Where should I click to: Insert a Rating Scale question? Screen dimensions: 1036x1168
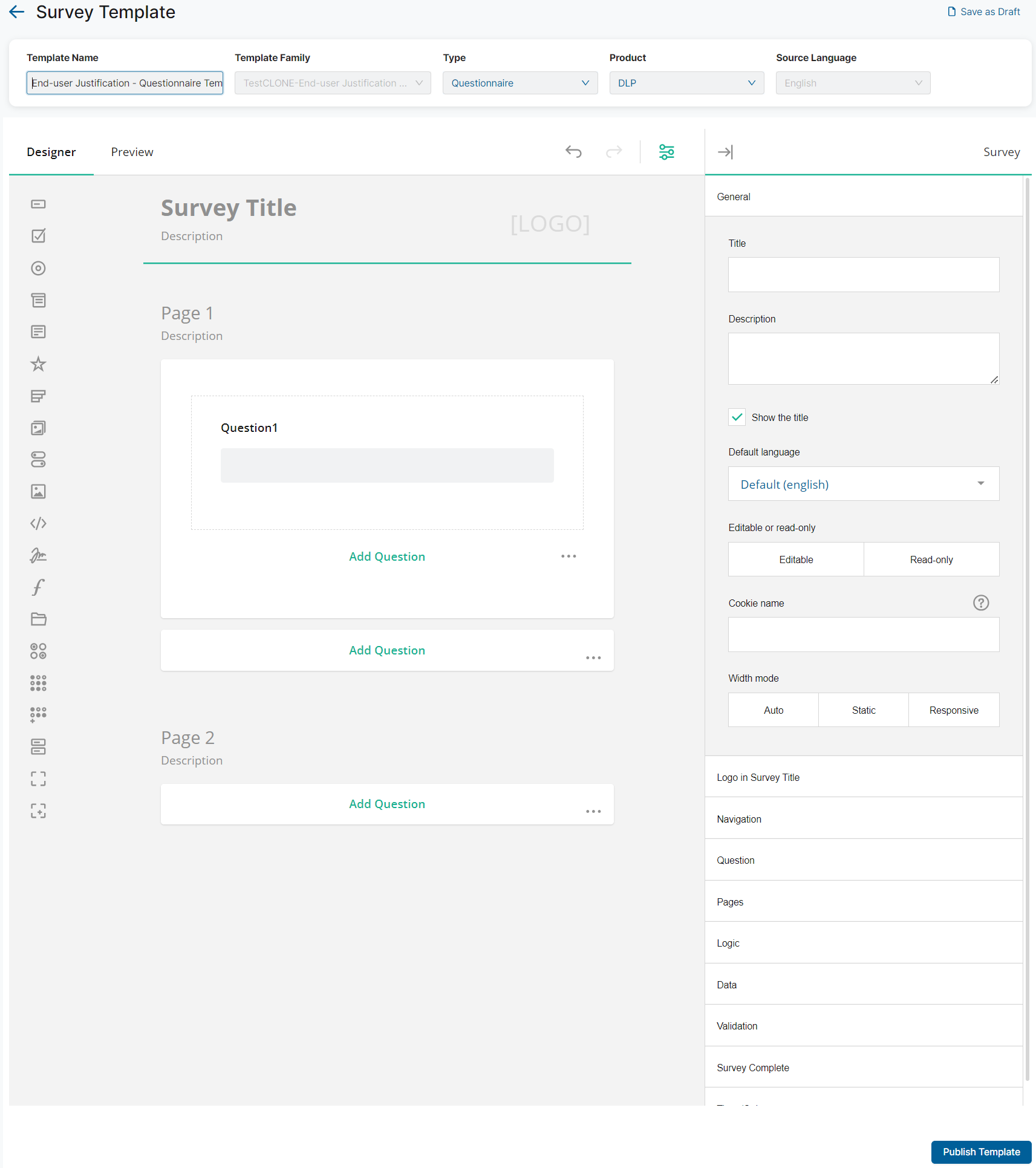pyautogui.click(x=38, y=364)
